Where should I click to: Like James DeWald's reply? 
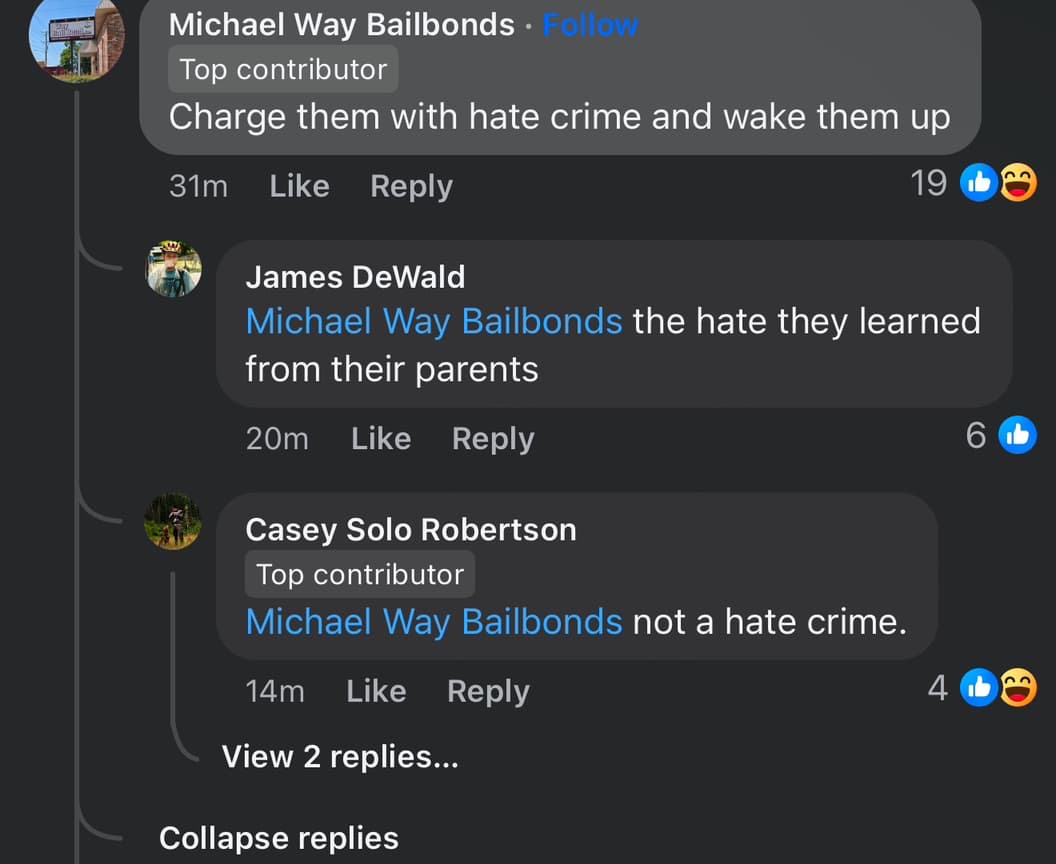(x=381, y=438)
